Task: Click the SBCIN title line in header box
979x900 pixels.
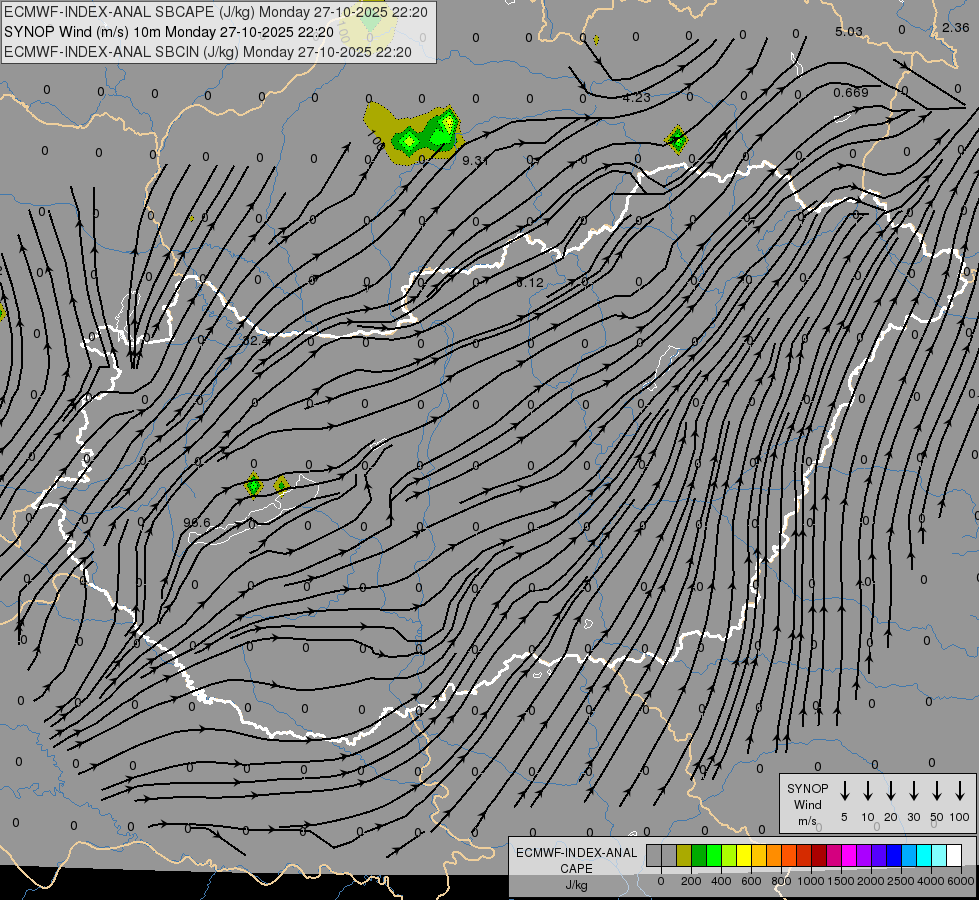Action: point(208,52)
